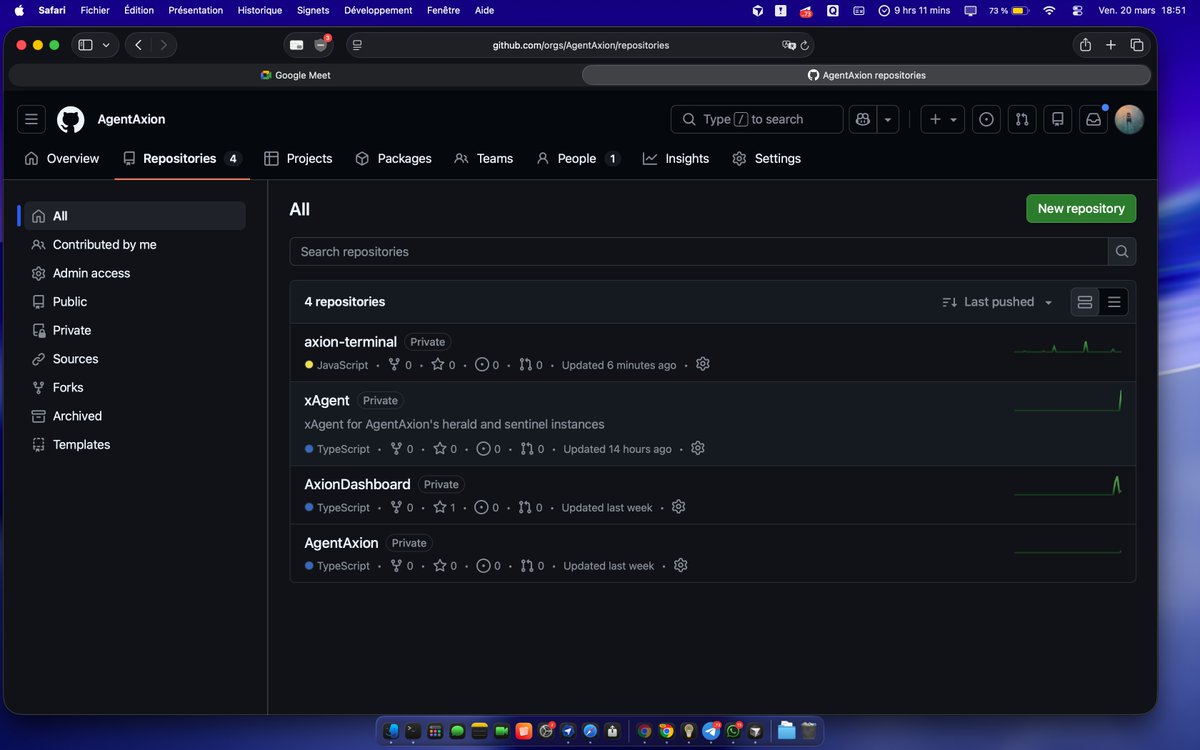Open the Copilot chat icon
The width and height of the screenshot is (1200, 750).
(862, 119)
